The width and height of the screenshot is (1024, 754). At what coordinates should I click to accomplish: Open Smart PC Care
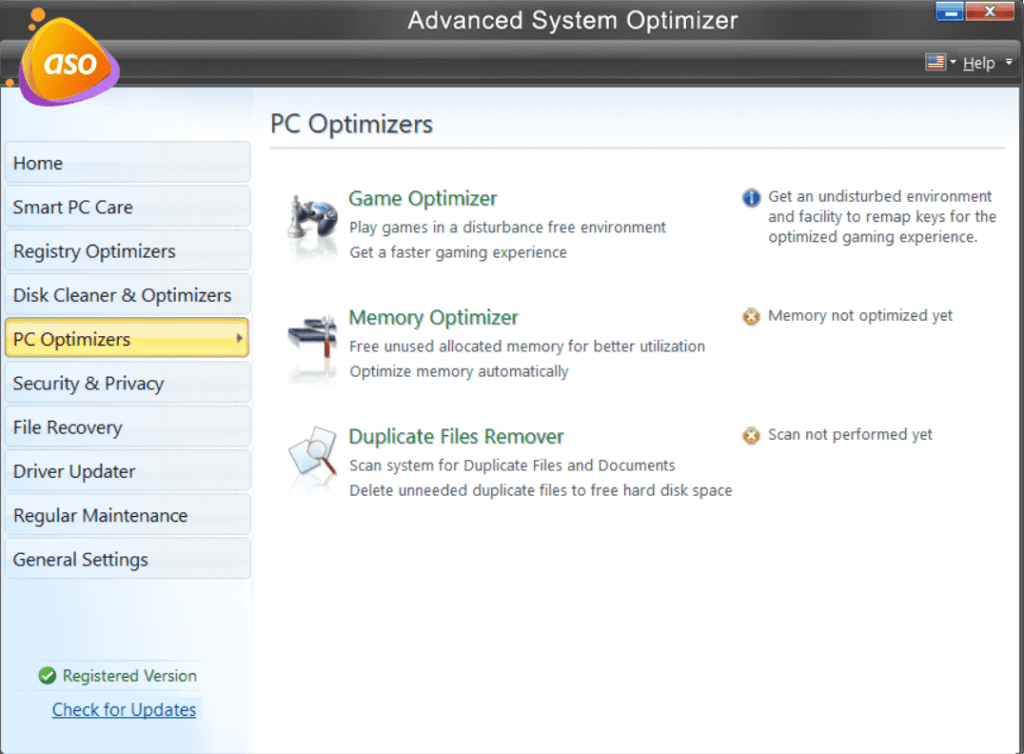127,207
